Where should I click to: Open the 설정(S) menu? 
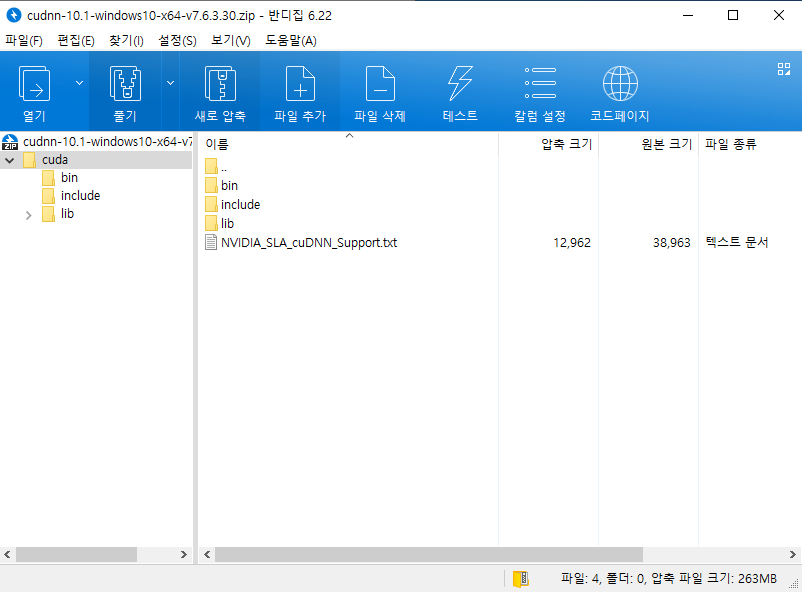[x=177, y=40]
